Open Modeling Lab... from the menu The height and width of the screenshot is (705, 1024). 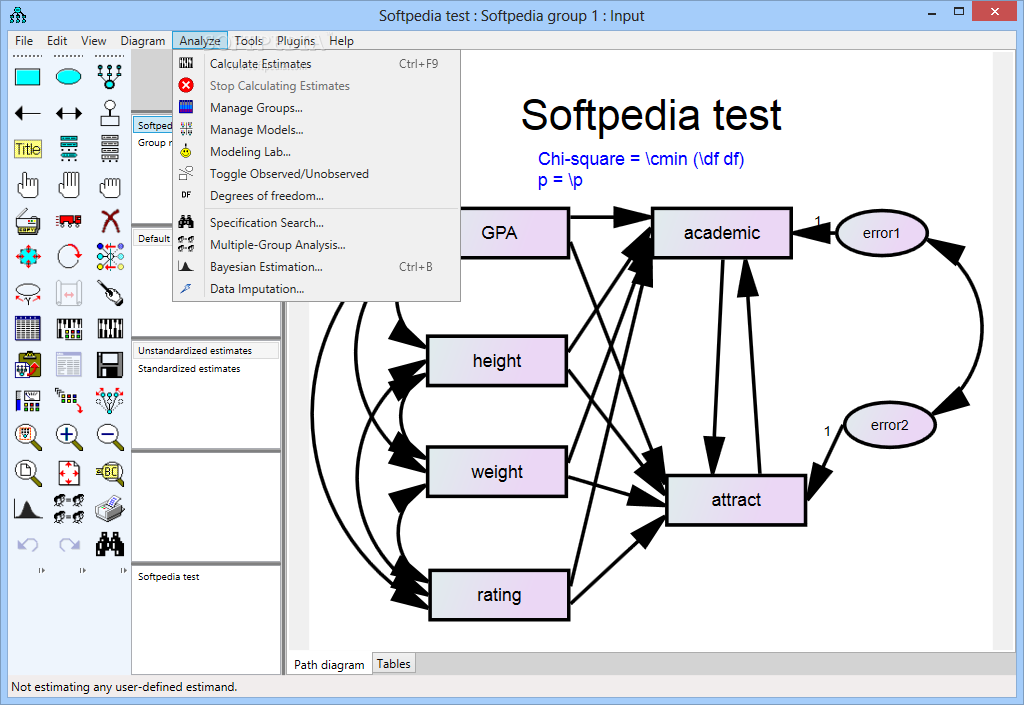317,151
